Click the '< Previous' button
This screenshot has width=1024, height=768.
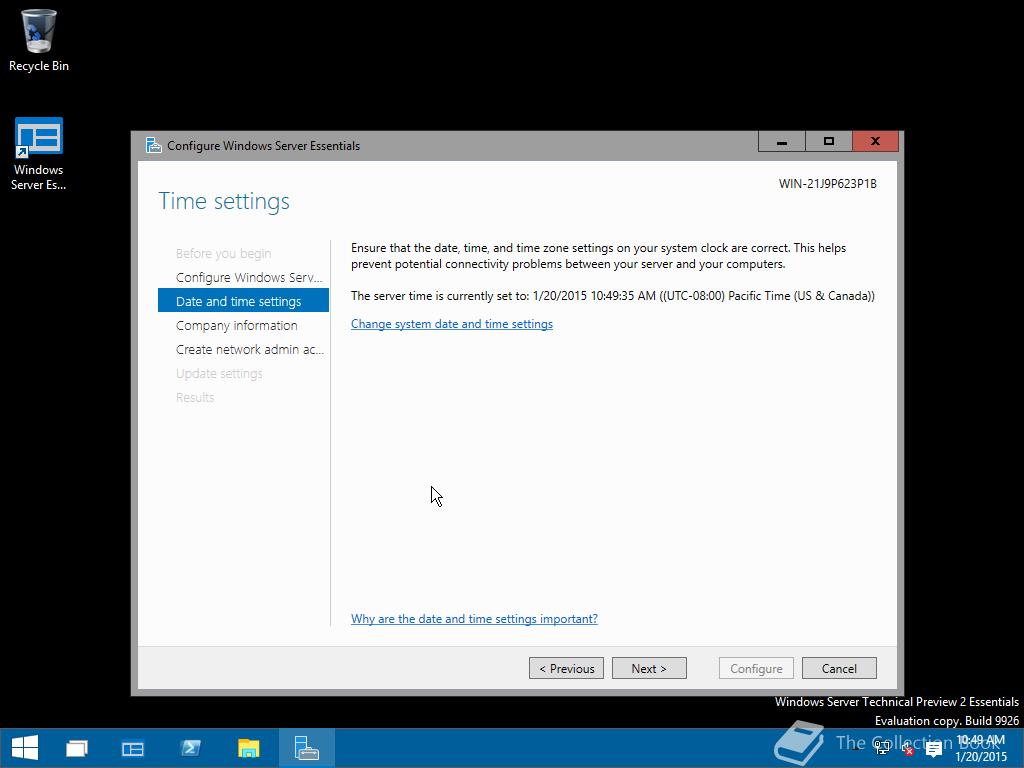[x=566, y=668]
